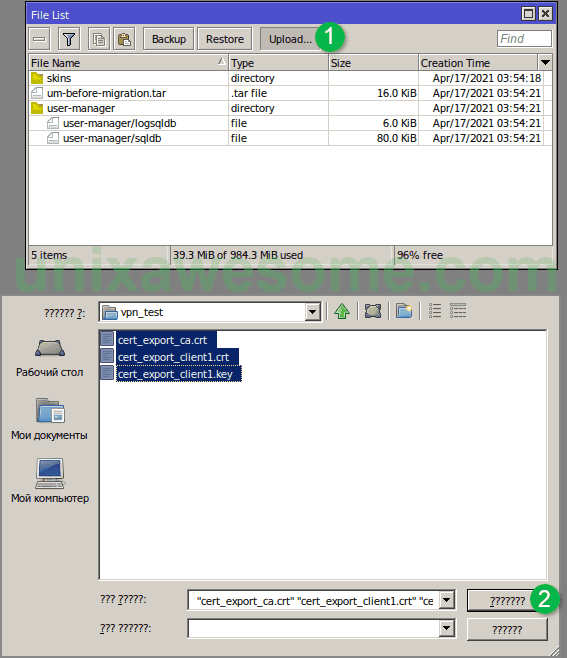
Task: Click the Backup button
Action: (169, 39)
